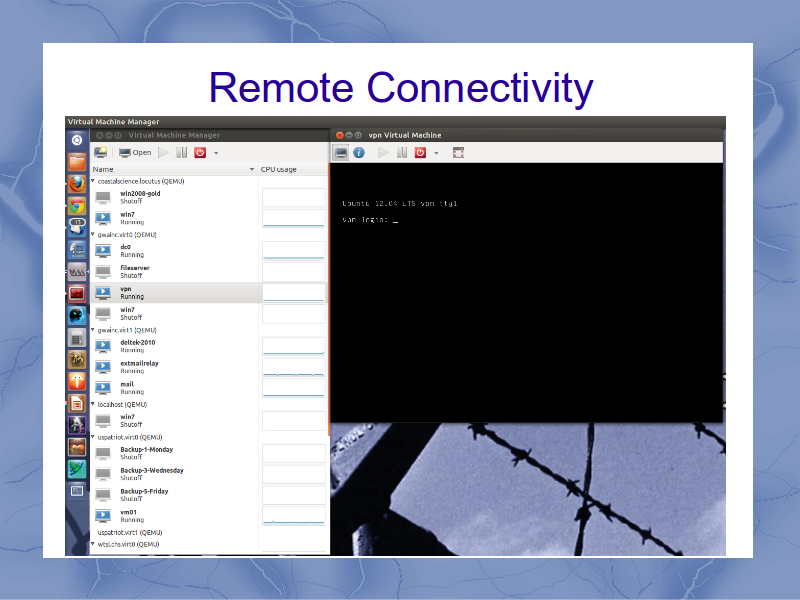Click the run icon in vpn Virtual Machine toolbar
Screen dimensions: 800x600
(383, 153)
